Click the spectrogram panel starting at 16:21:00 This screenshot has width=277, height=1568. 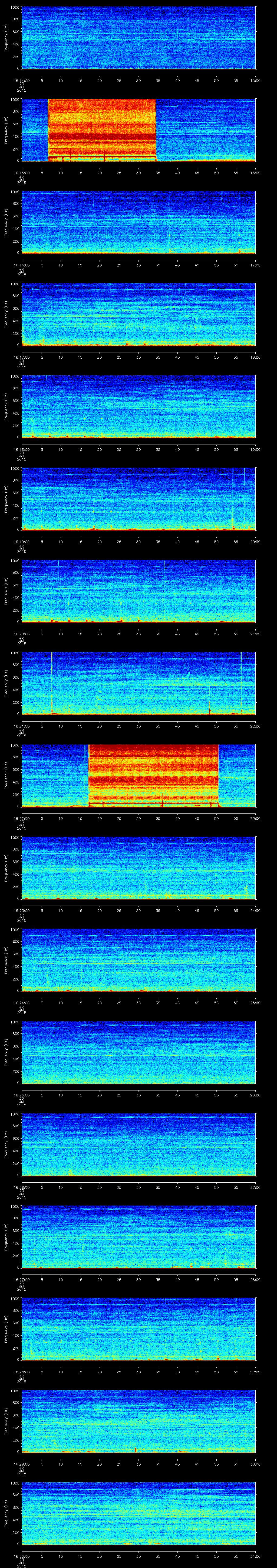[x=138, y=683]
